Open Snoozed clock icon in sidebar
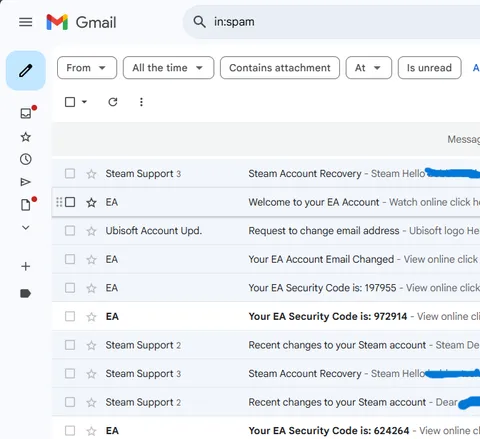Viewport: 480px width, 439px height. click(26, 159)
